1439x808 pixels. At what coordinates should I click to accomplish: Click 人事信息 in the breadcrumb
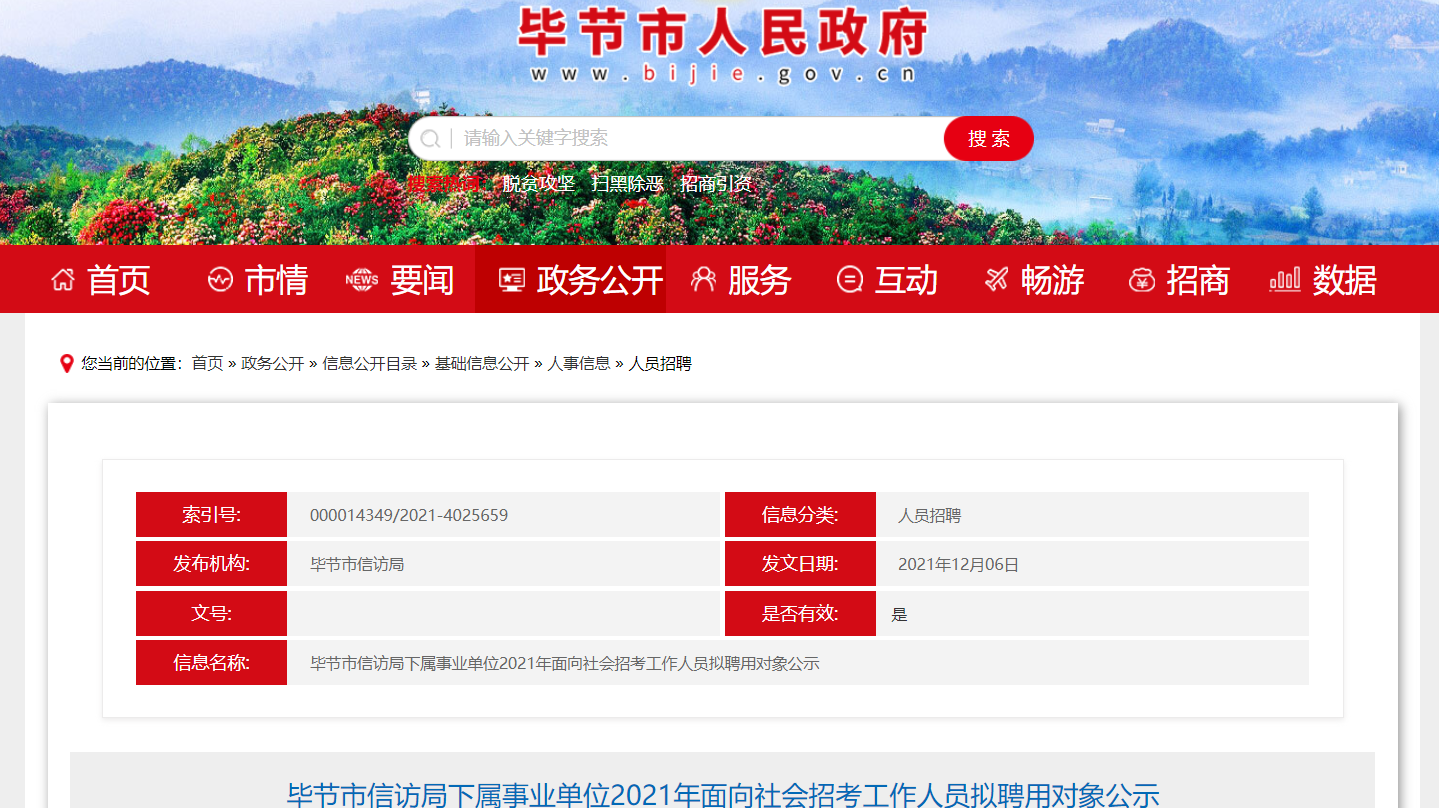pos(579,363)
